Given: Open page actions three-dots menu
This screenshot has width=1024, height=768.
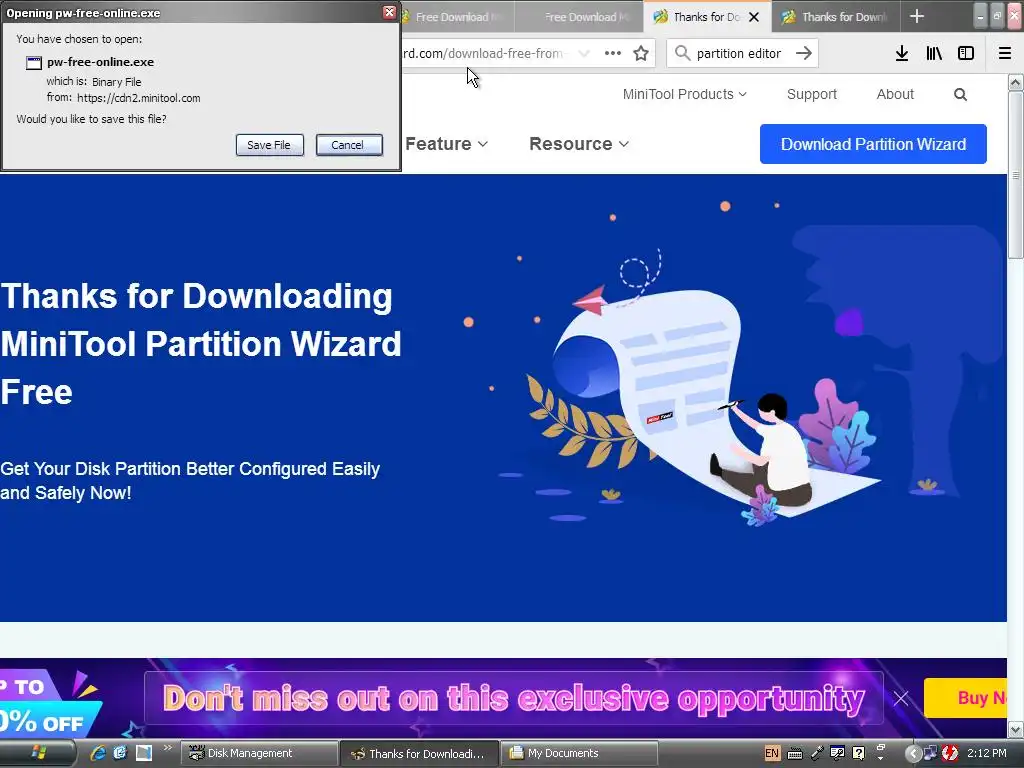Looking at the screenshot, I should point(613,53).
